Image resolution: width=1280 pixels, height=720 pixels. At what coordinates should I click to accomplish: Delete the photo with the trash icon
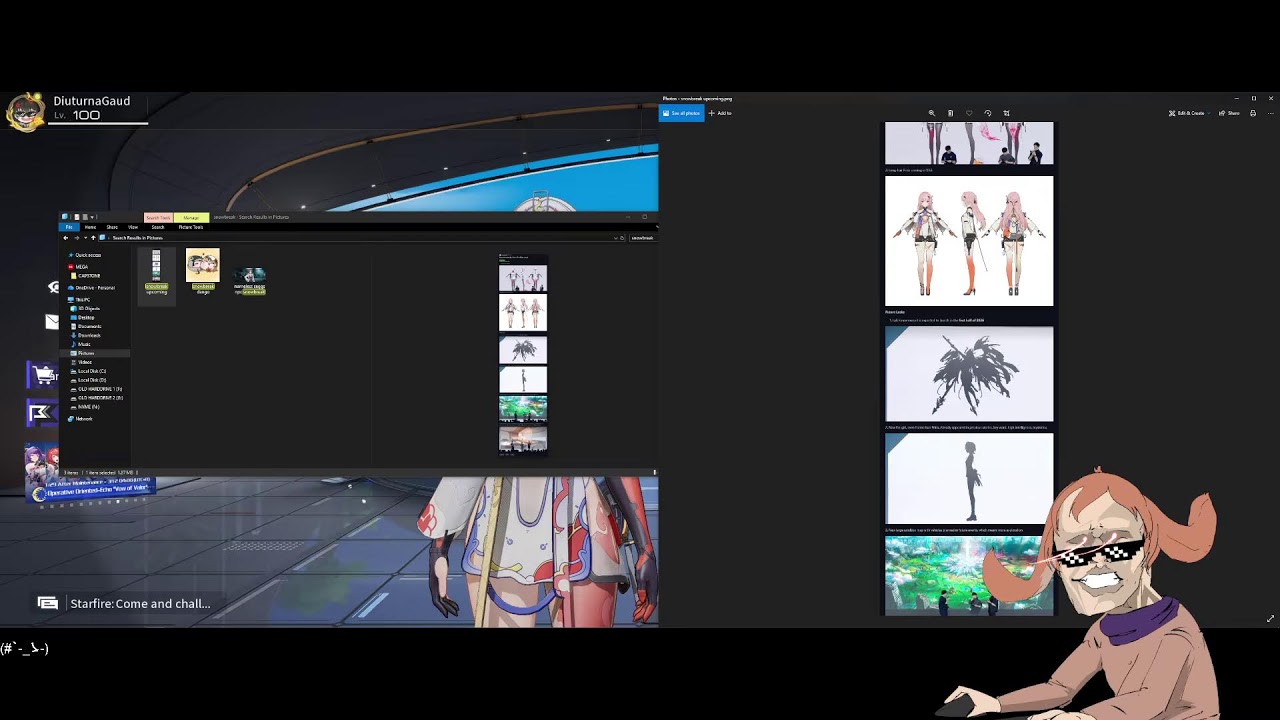pos(950,113)
